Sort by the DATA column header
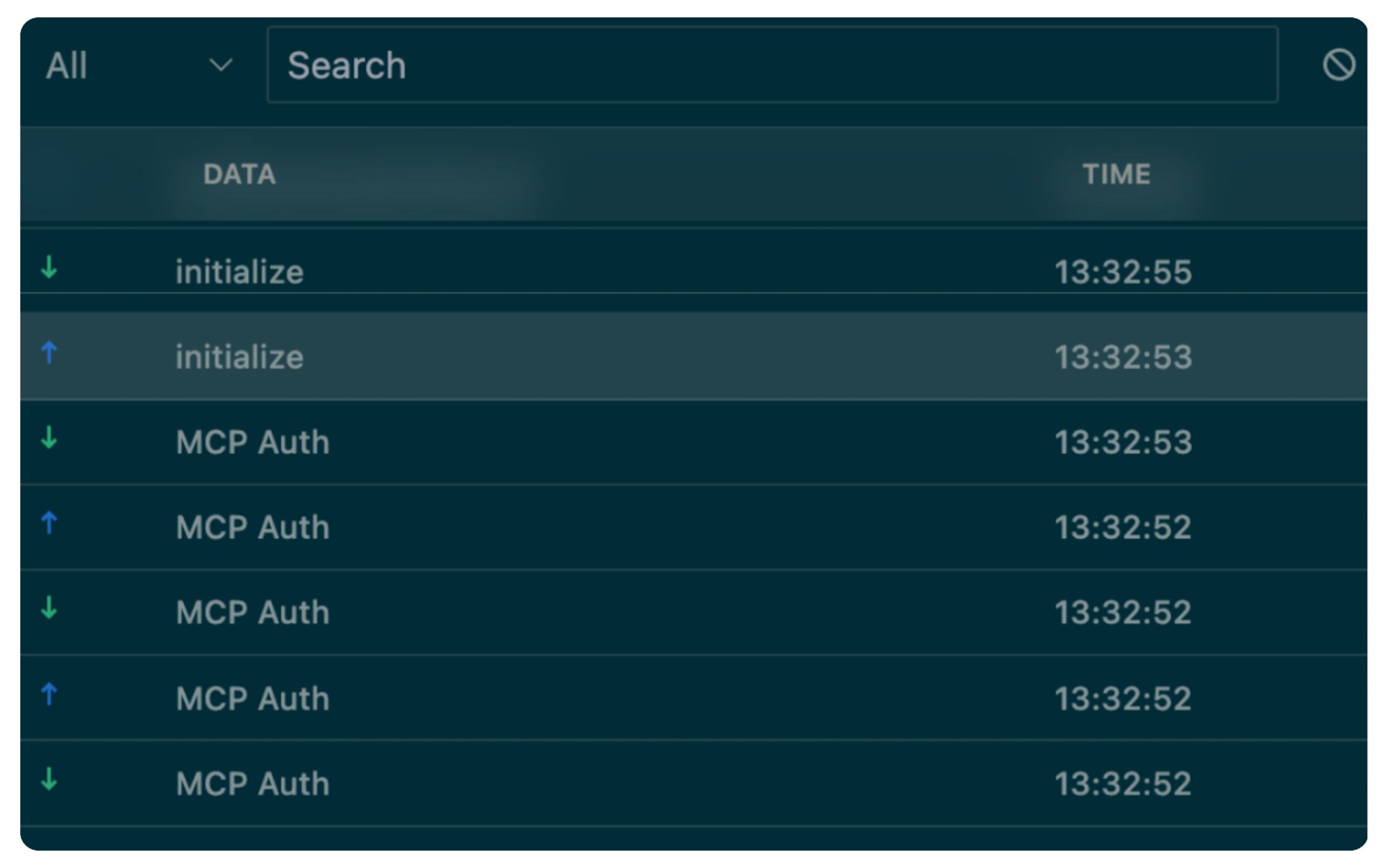The image size is (1389, 868). [239, 174]
